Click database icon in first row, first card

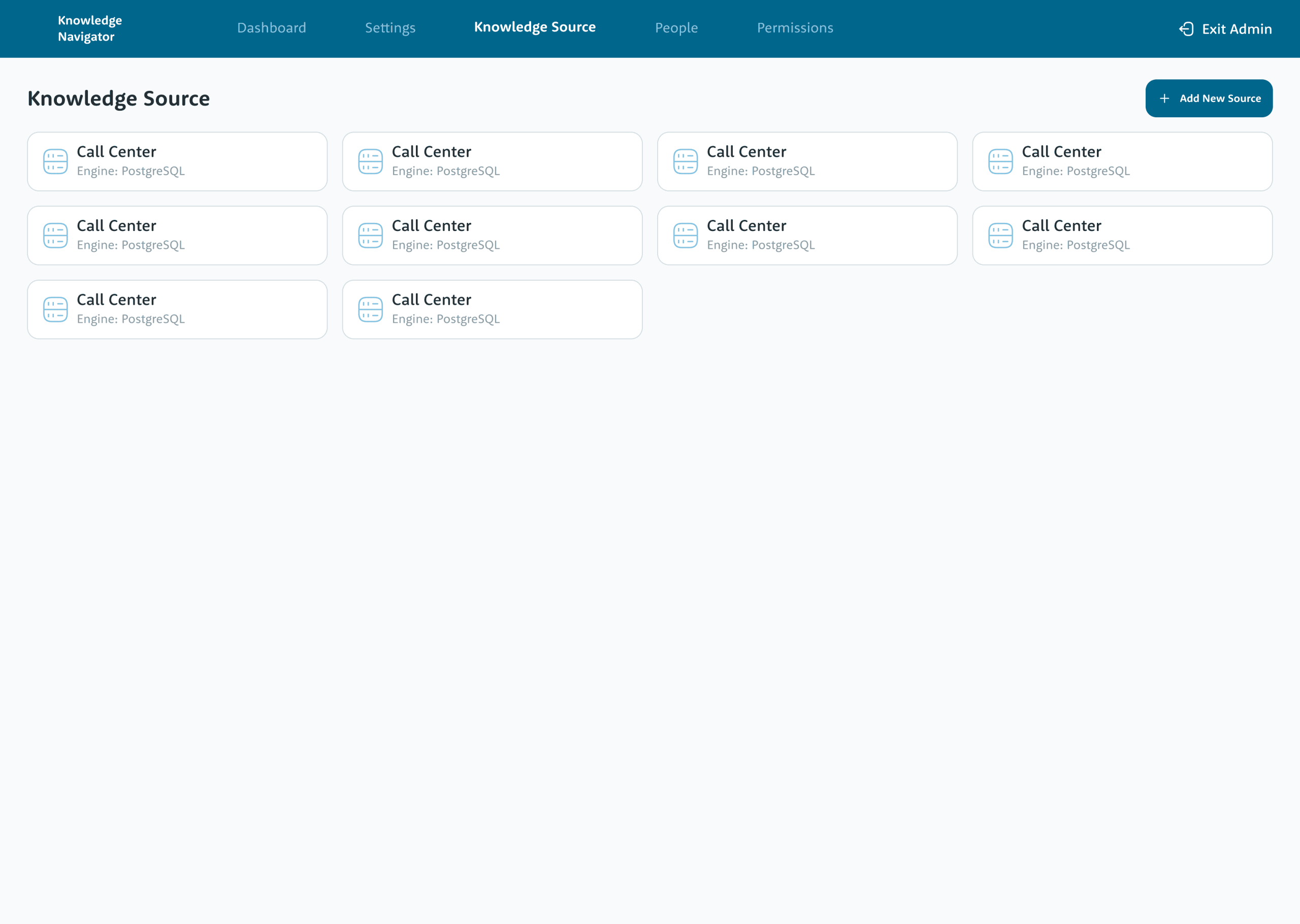coord(55,161)
